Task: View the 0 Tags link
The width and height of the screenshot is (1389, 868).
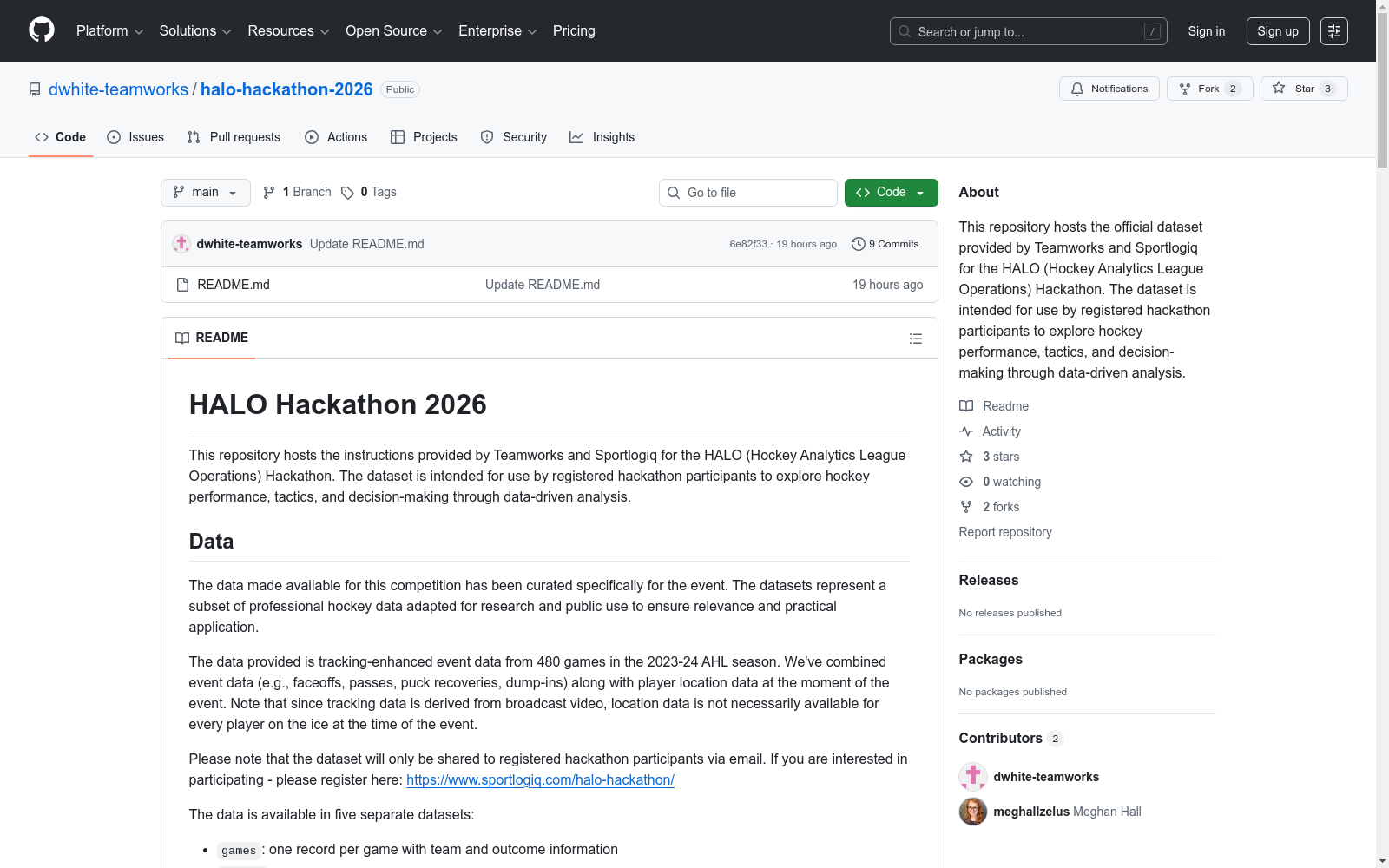Action: point(369,193)
